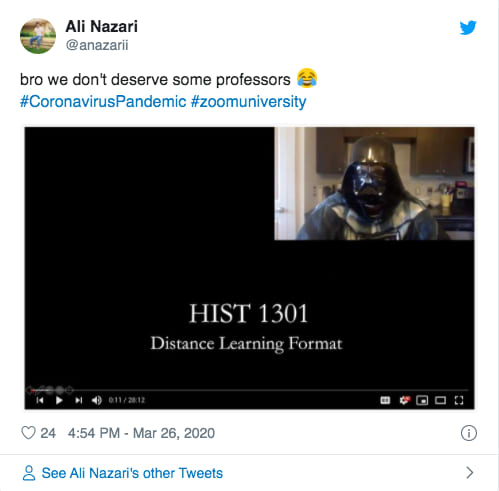Like the tweet with the heart icon
Image resolution: width=499 pixels, height=491 pixels.
pyautogui.click(x=28, y=433)
